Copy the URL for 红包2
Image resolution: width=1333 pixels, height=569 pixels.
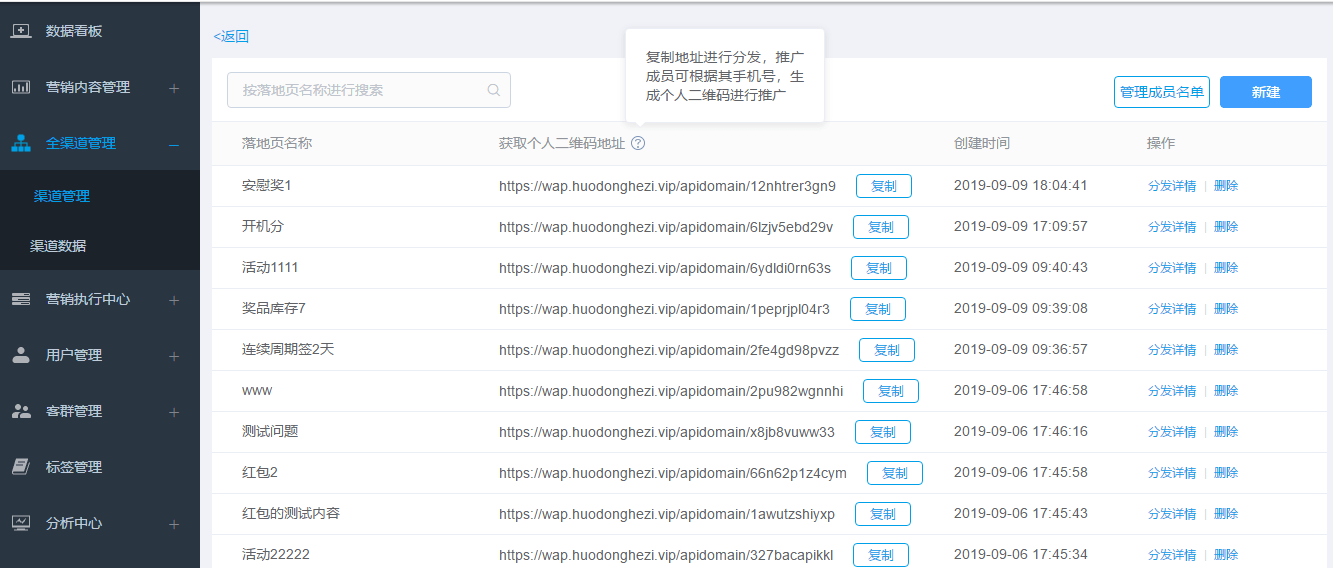pos(895,473)
